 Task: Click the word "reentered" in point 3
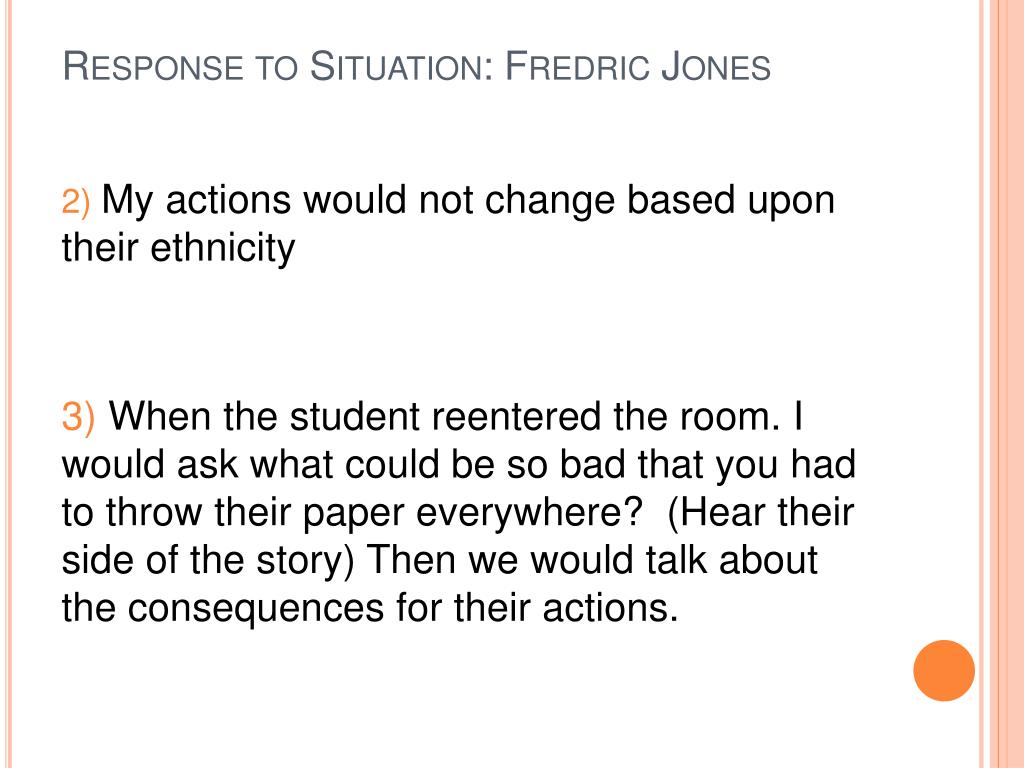point(515,416)
